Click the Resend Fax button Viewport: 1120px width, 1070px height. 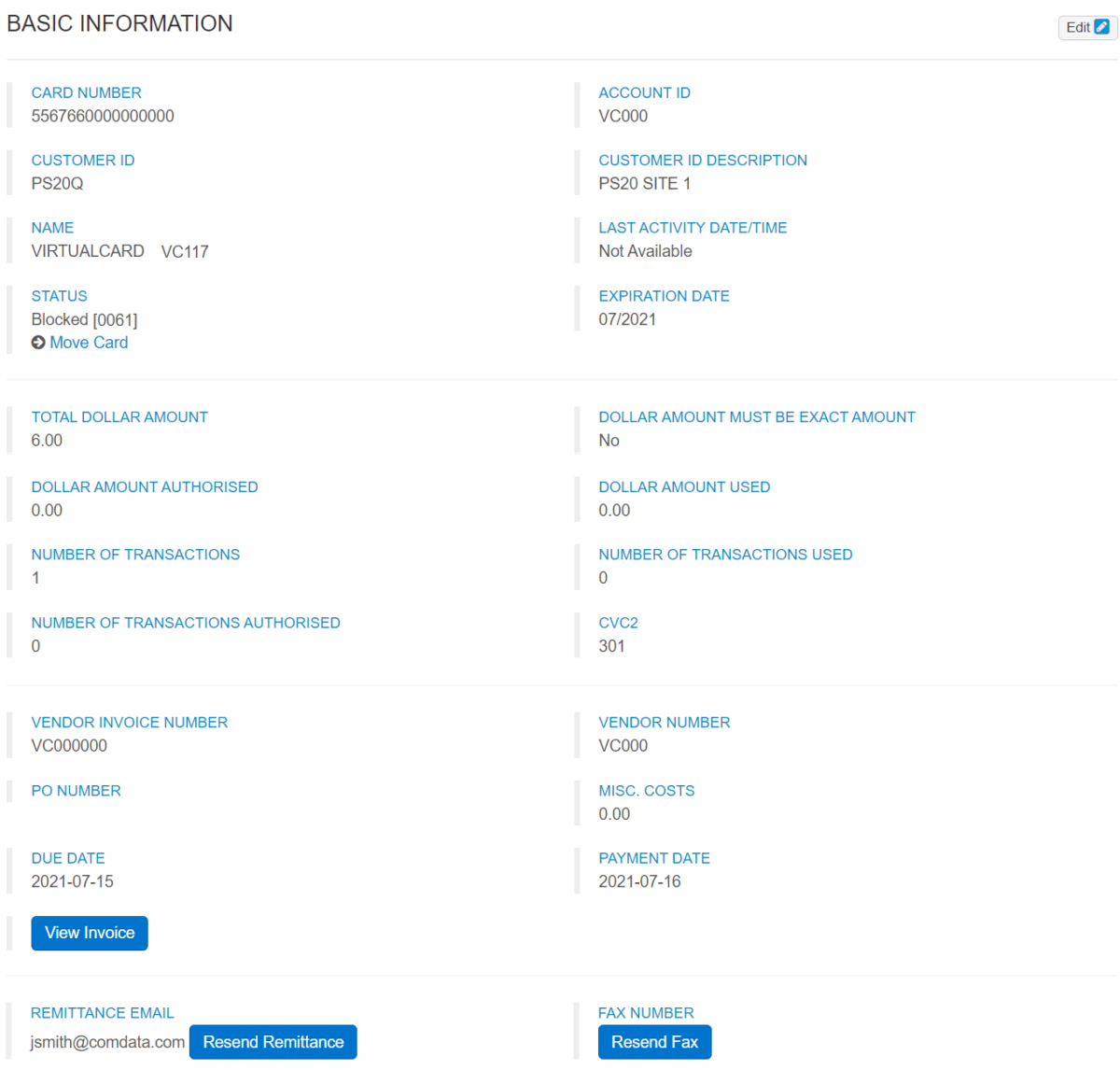[654, 1041]
